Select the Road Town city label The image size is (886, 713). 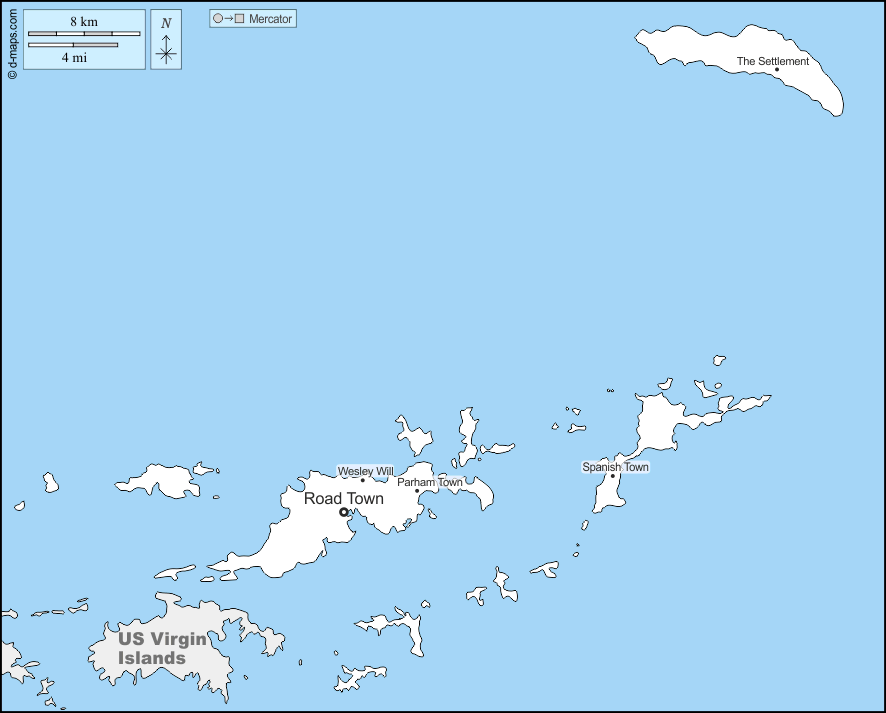pos(344,499)
